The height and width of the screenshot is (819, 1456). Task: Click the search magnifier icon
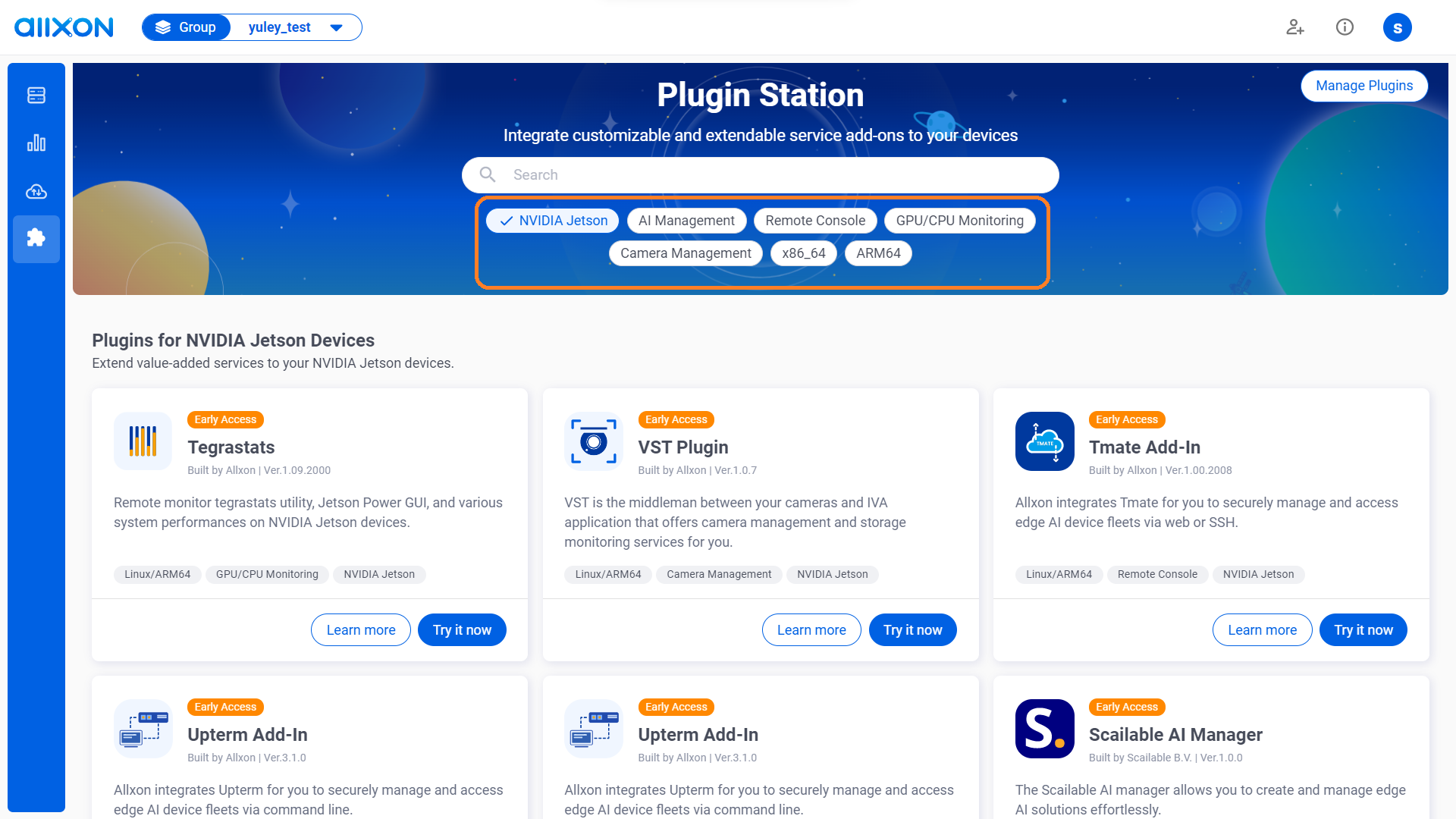[x=488, y=174]
